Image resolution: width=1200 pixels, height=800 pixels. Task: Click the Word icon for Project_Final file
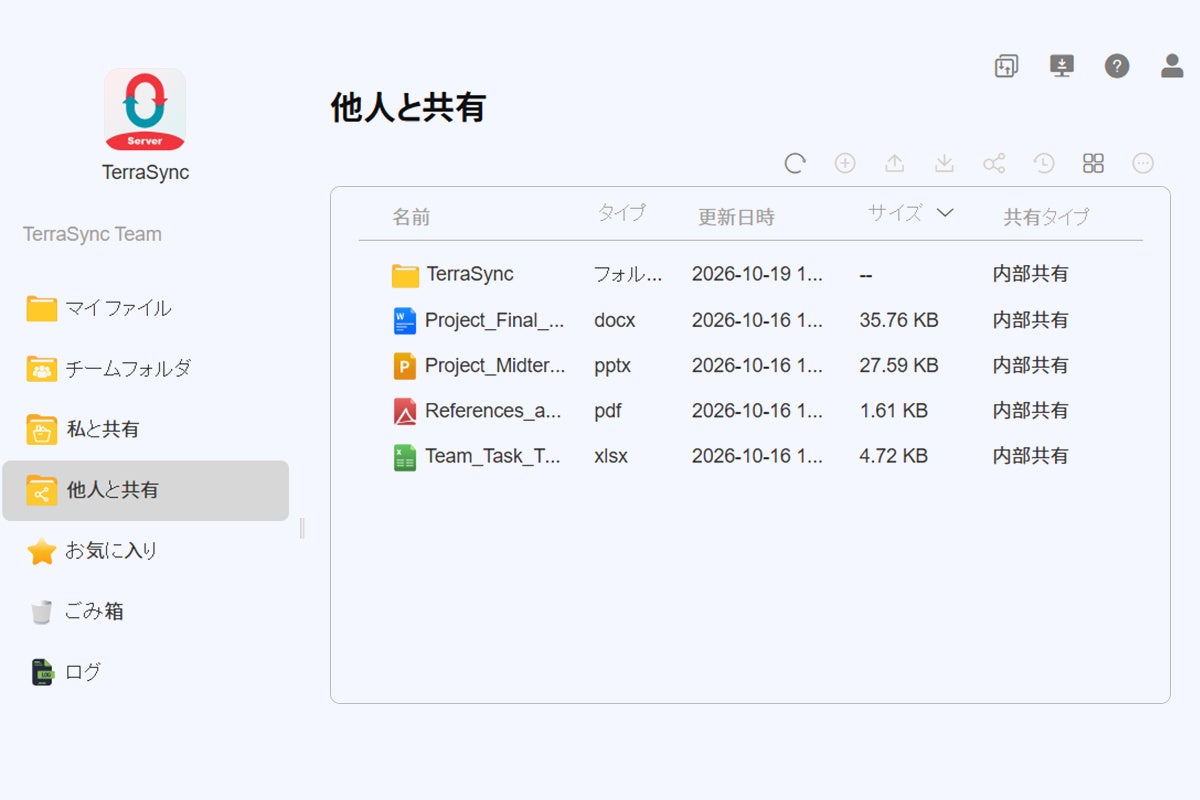(x=405, y=321)
